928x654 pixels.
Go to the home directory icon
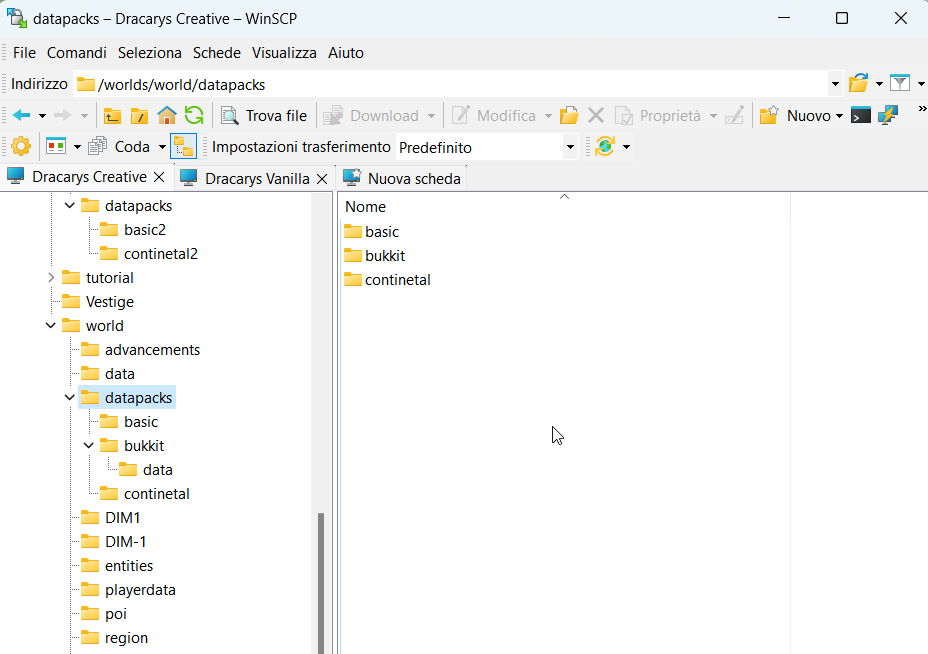pos(167,116)
